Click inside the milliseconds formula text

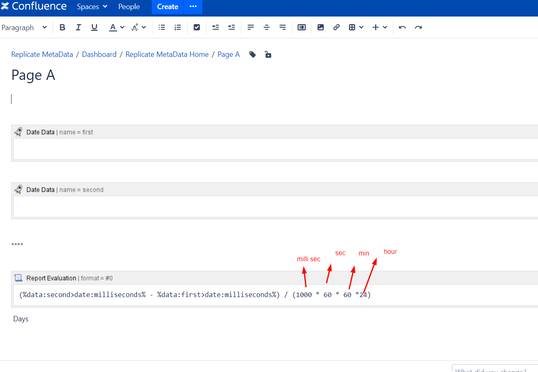pos(195,295)
